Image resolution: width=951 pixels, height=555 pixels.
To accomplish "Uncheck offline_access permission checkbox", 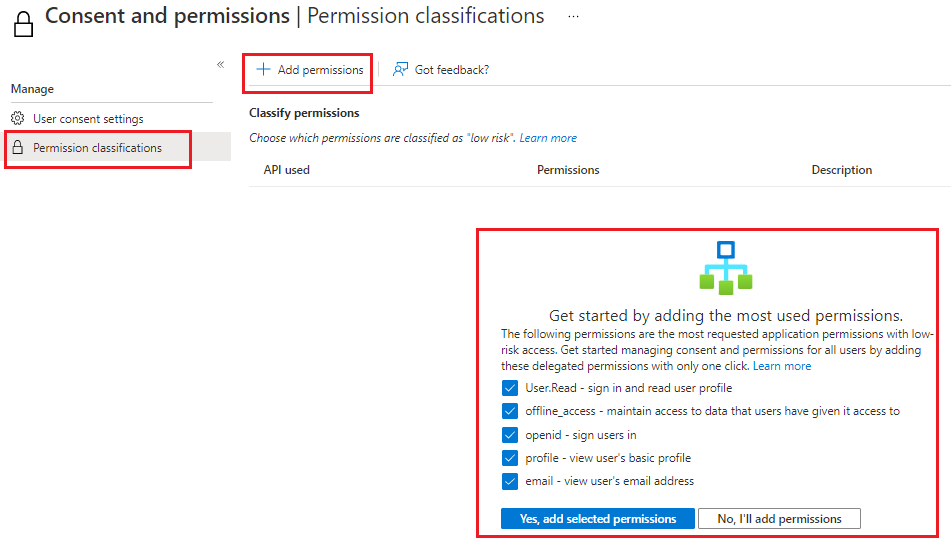I will click(509, 411).
